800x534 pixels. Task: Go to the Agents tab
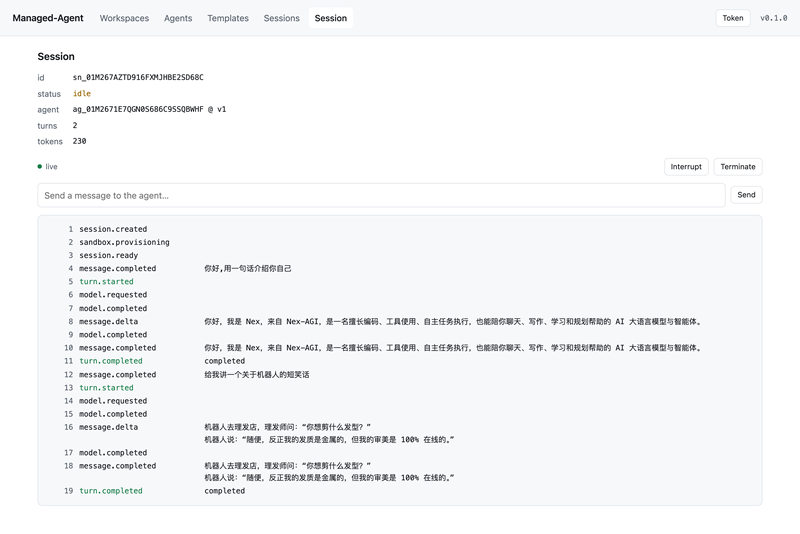178,18
